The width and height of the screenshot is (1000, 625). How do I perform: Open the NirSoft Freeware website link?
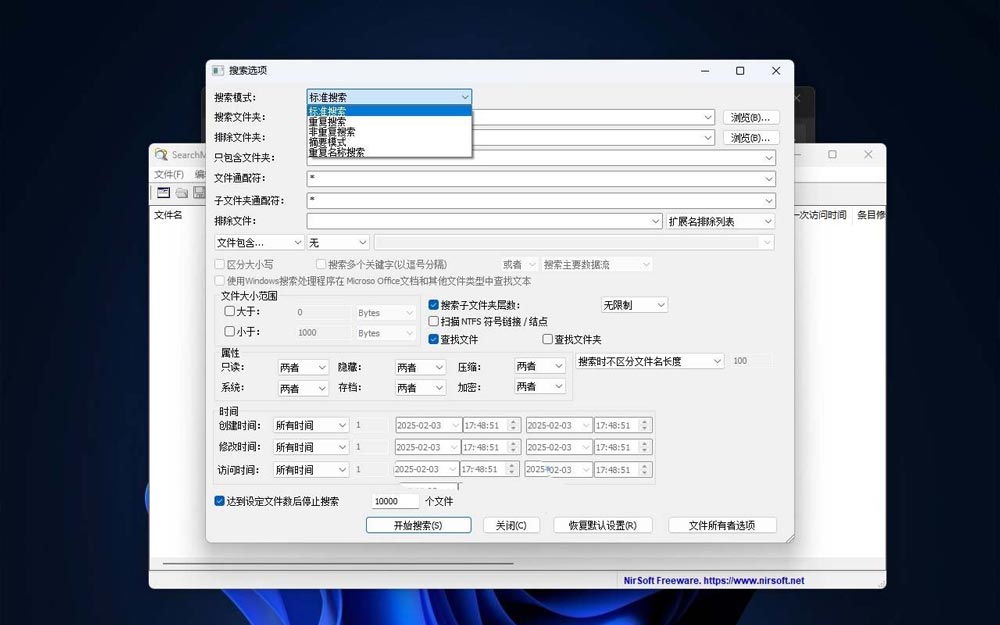click(714, 580)
